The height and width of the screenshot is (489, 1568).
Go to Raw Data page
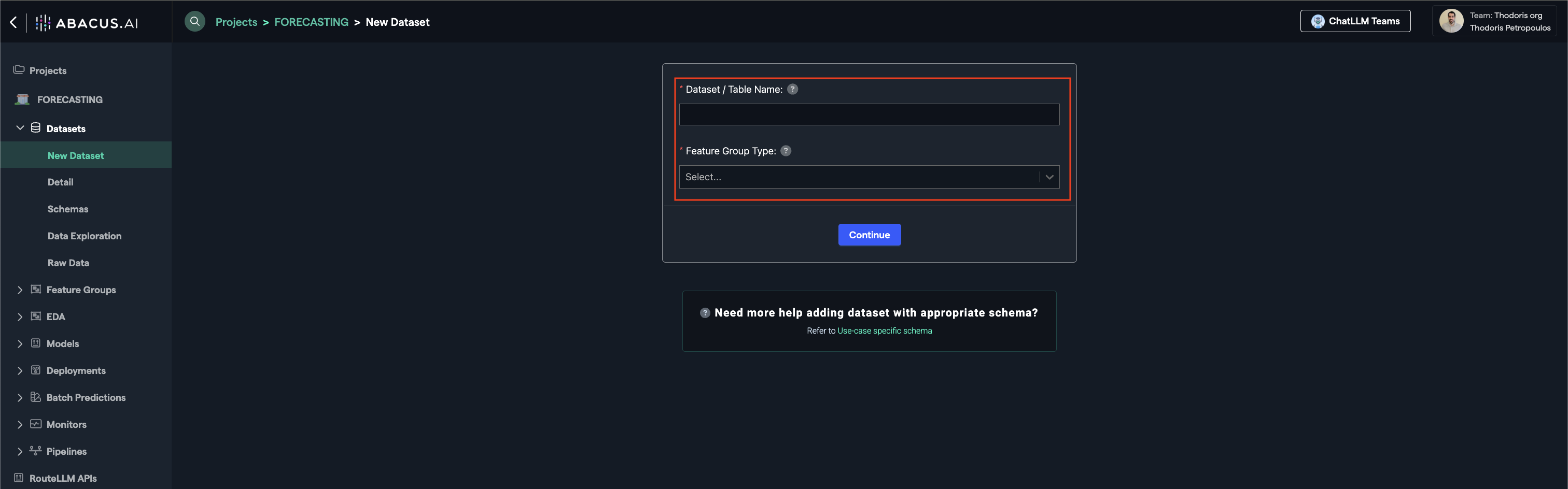tap(68, 263)
